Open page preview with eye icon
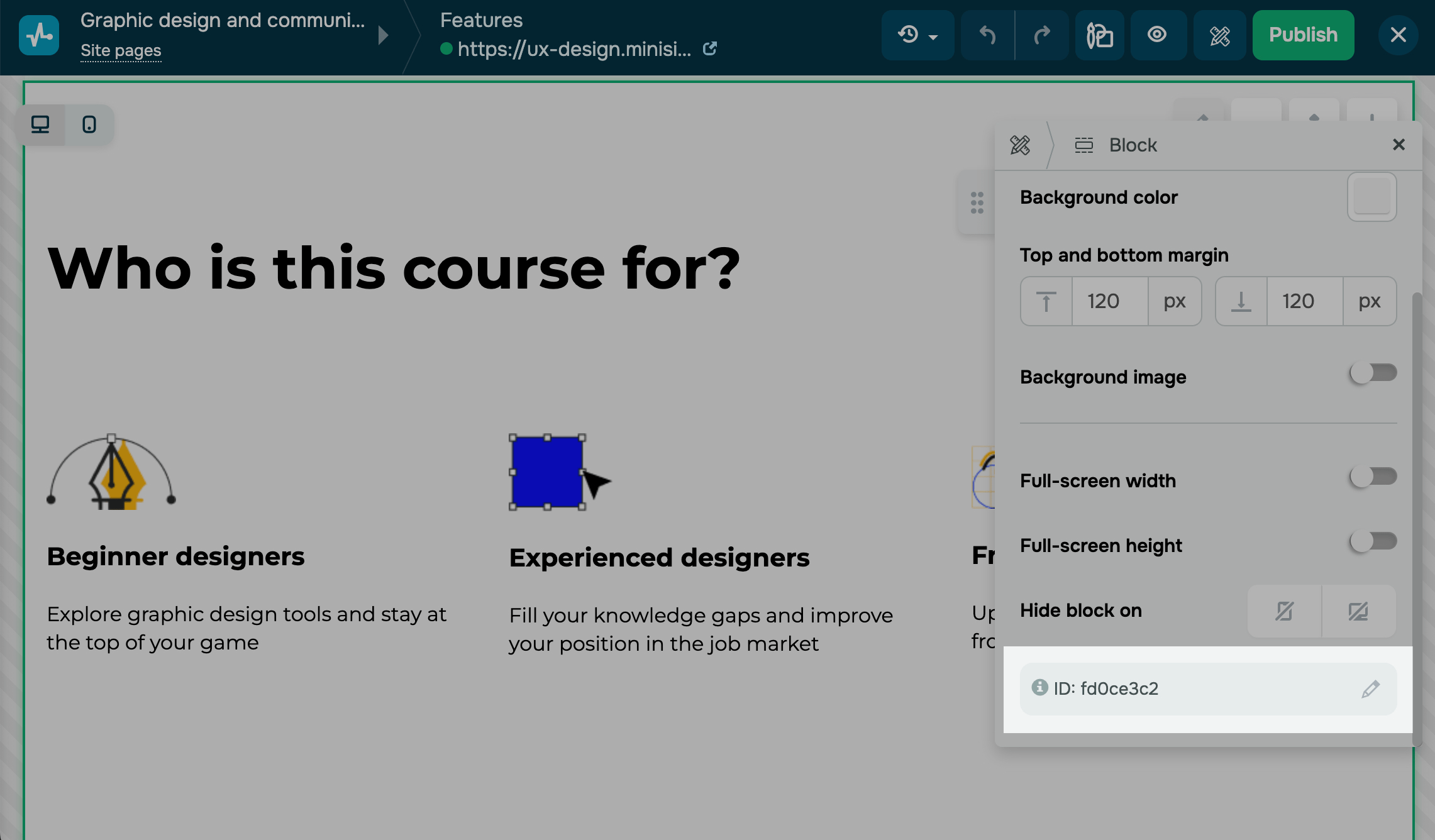Viewport: 1435px width, 840px height. tap(1157, 35)
